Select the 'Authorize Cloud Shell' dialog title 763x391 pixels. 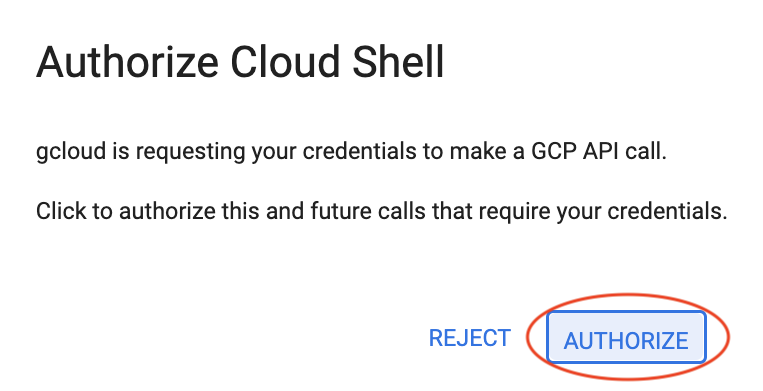tap(240, 62)
